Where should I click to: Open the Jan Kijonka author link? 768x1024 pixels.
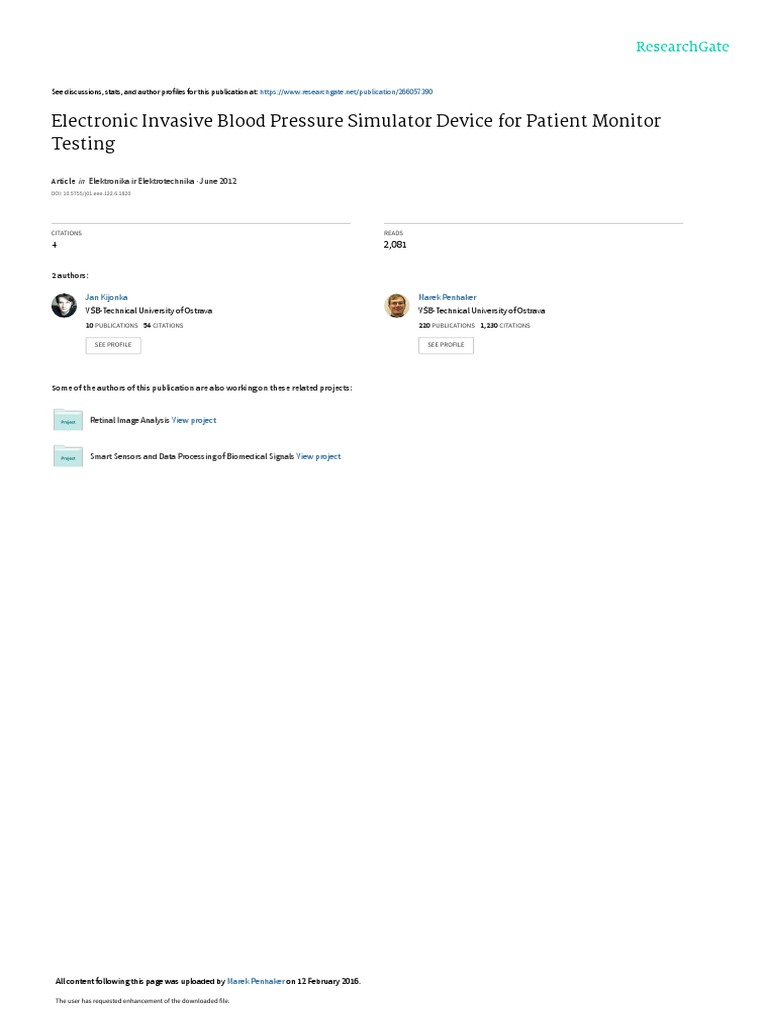[x=106, y=297]
